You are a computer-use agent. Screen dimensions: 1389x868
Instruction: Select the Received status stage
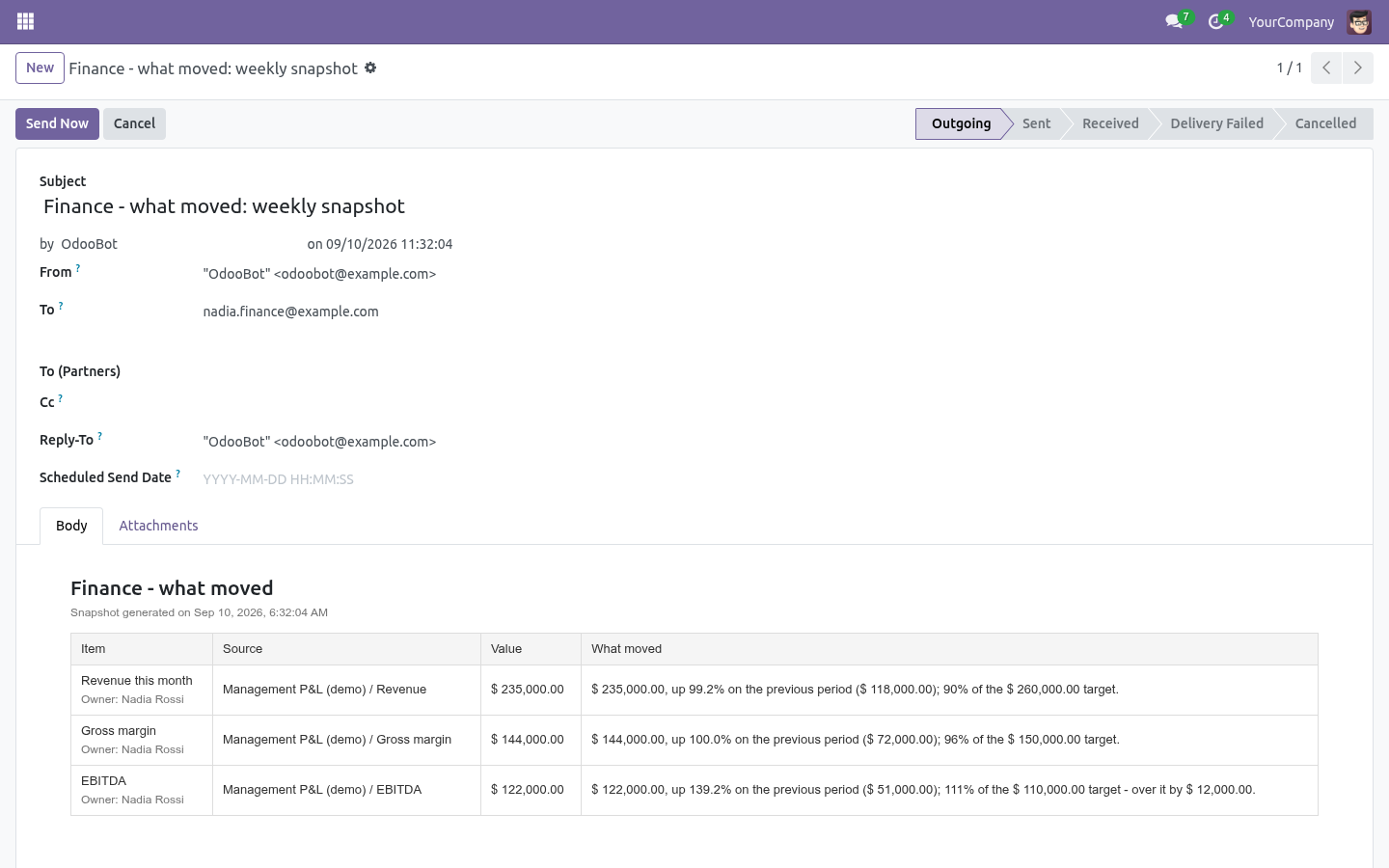(1110, 123)
